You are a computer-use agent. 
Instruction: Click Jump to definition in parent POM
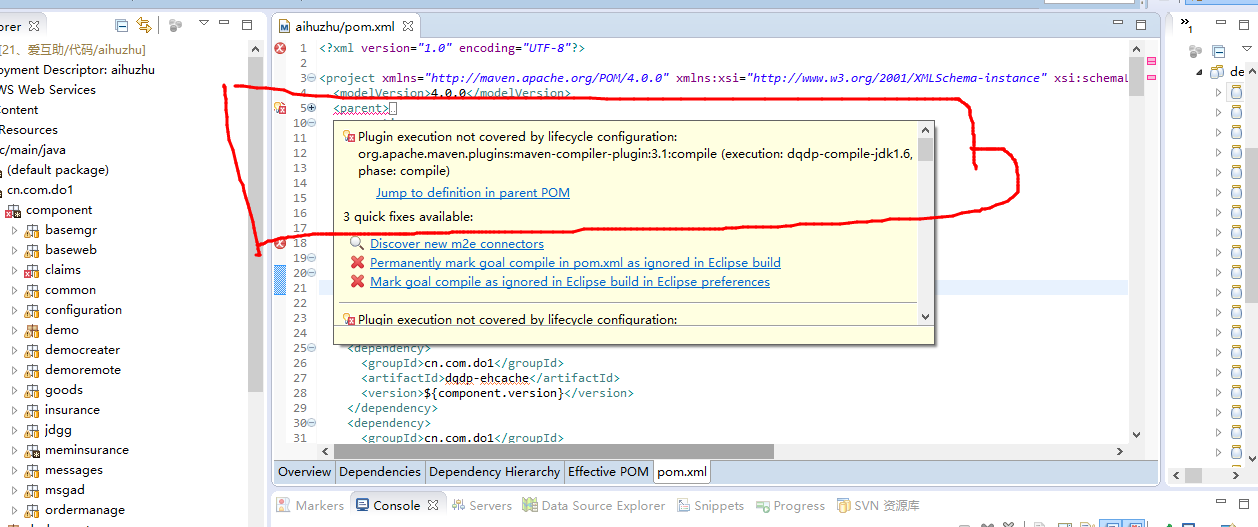tap(472, 192)
